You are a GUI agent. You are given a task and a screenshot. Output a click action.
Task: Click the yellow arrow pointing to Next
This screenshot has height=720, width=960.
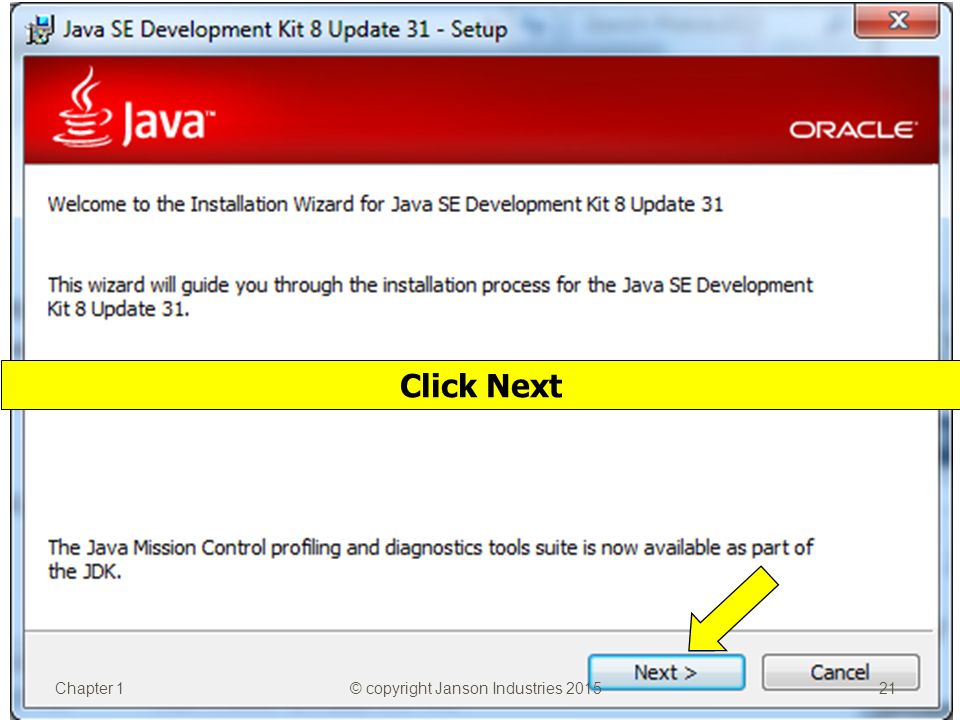pyautogui.click(x=732, y=609)
